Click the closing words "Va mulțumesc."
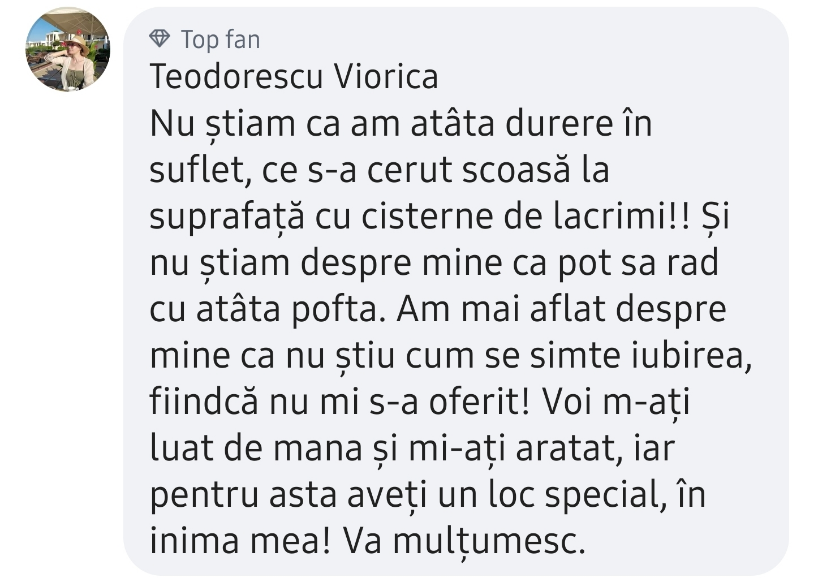The height and width of the screenshot is (580, 814). point(463,541)
